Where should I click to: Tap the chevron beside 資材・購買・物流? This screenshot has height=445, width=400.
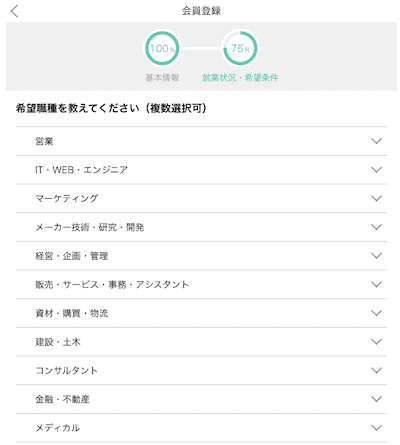click(x=376, y=313)
